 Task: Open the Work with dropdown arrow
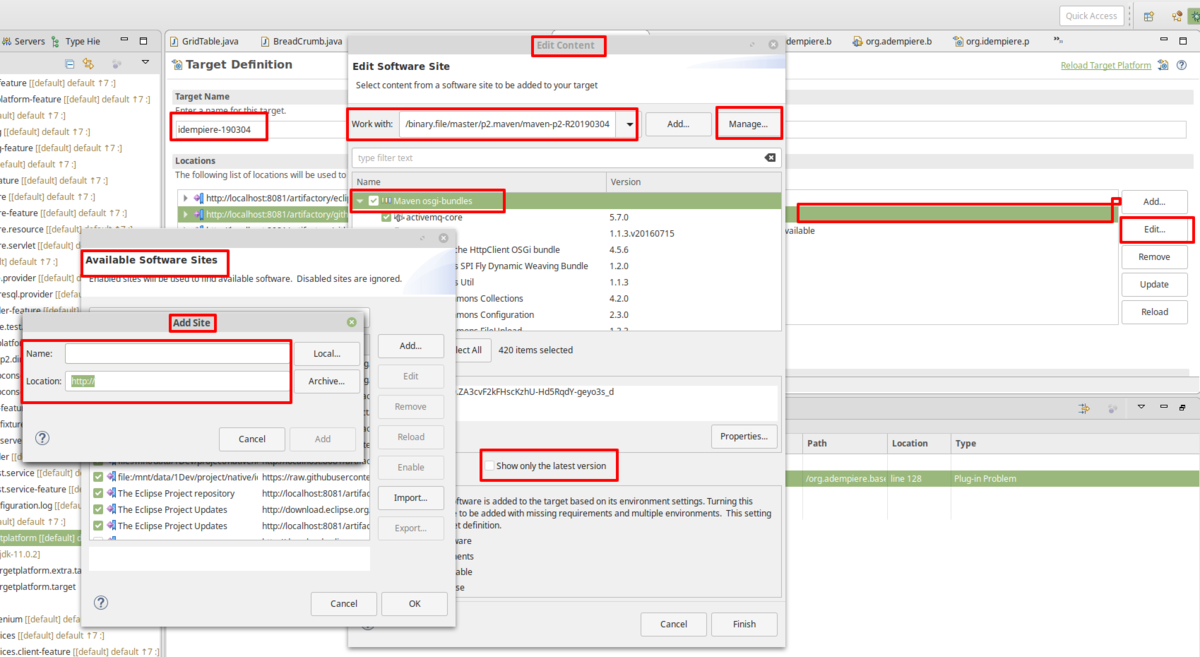point(629,124)
